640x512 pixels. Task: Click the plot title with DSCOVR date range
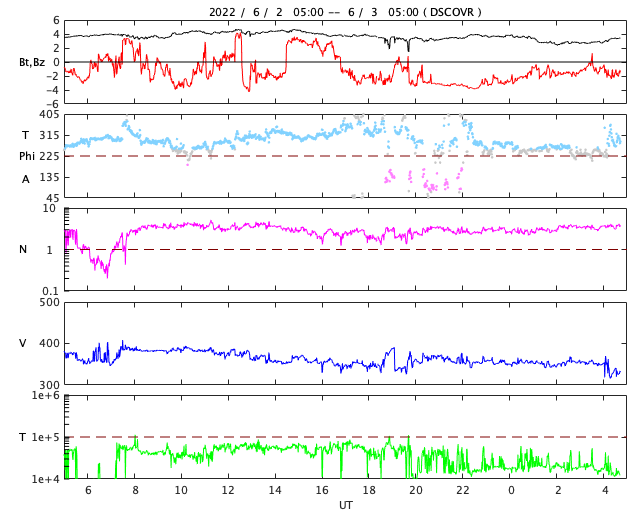pos(345,12)
